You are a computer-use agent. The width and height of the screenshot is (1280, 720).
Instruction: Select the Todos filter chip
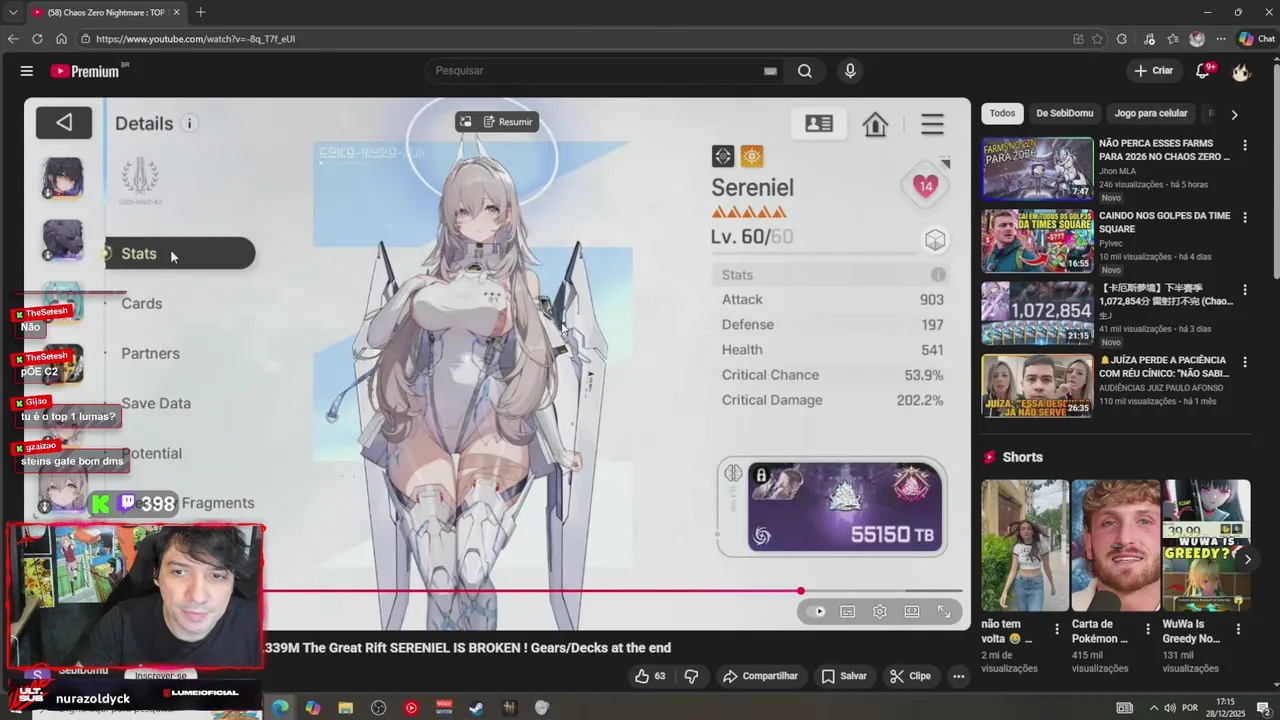click(x=1002, y=113)
